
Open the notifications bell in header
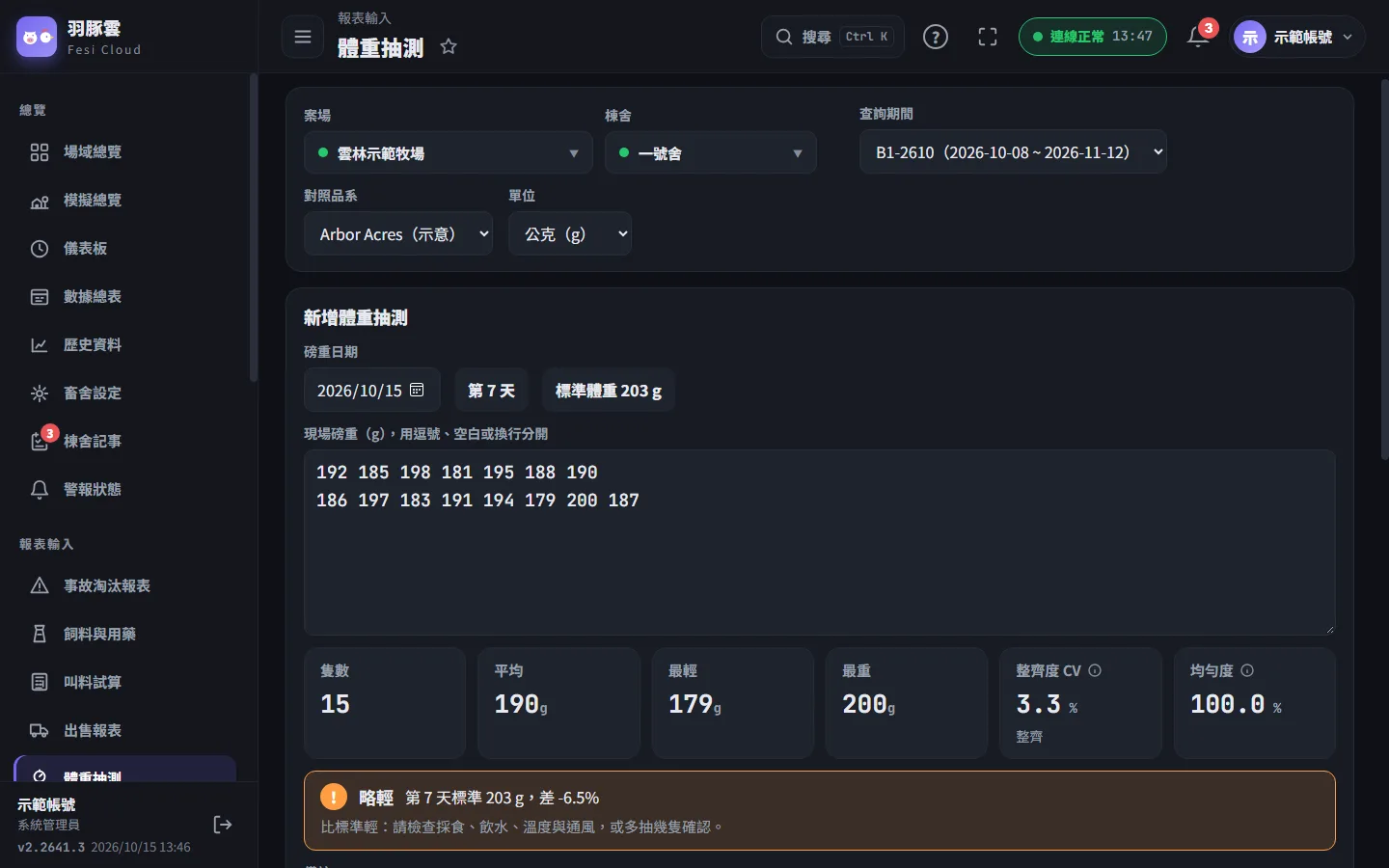coord(1198,37)
